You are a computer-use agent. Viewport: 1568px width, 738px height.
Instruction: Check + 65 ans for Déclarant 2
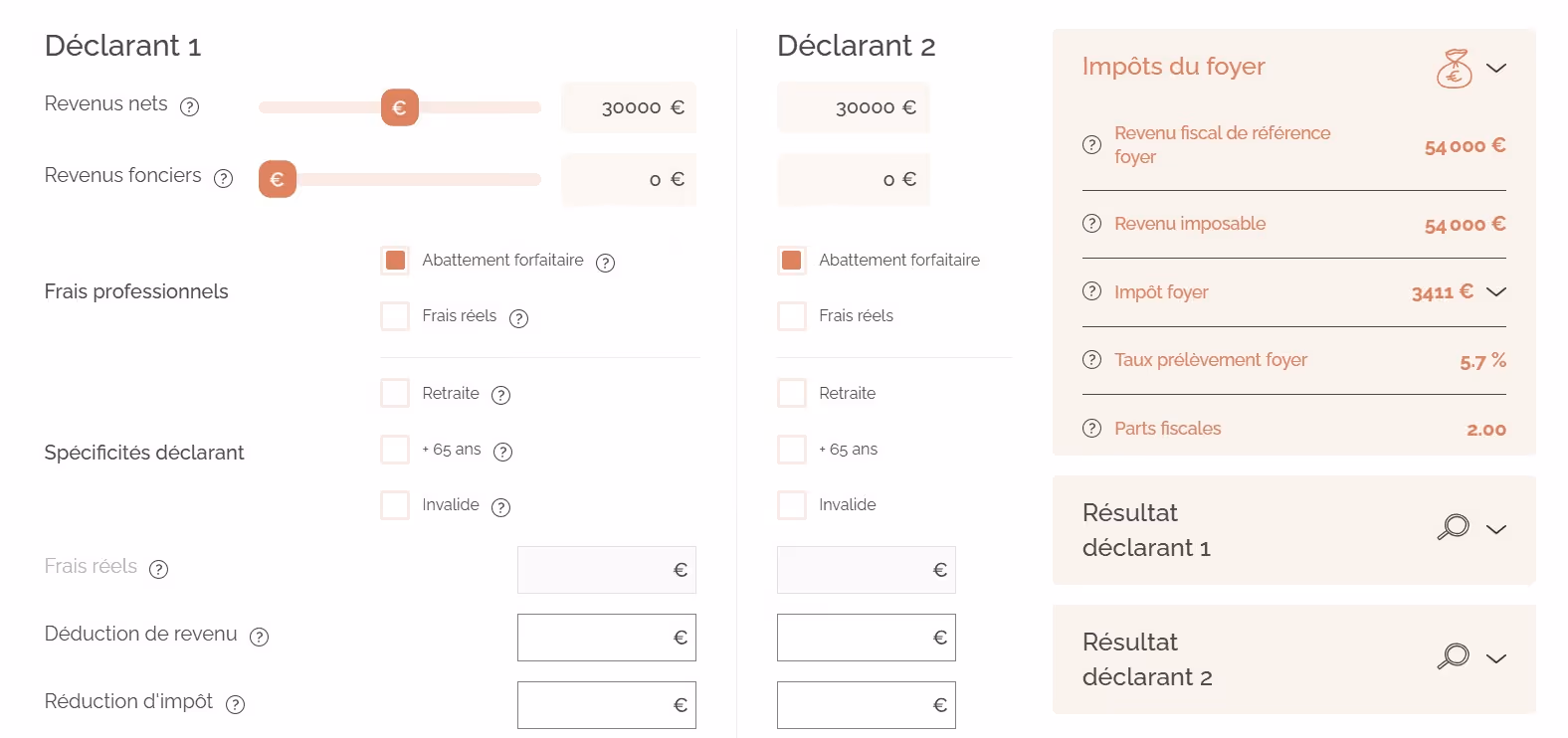click(792, 450)
